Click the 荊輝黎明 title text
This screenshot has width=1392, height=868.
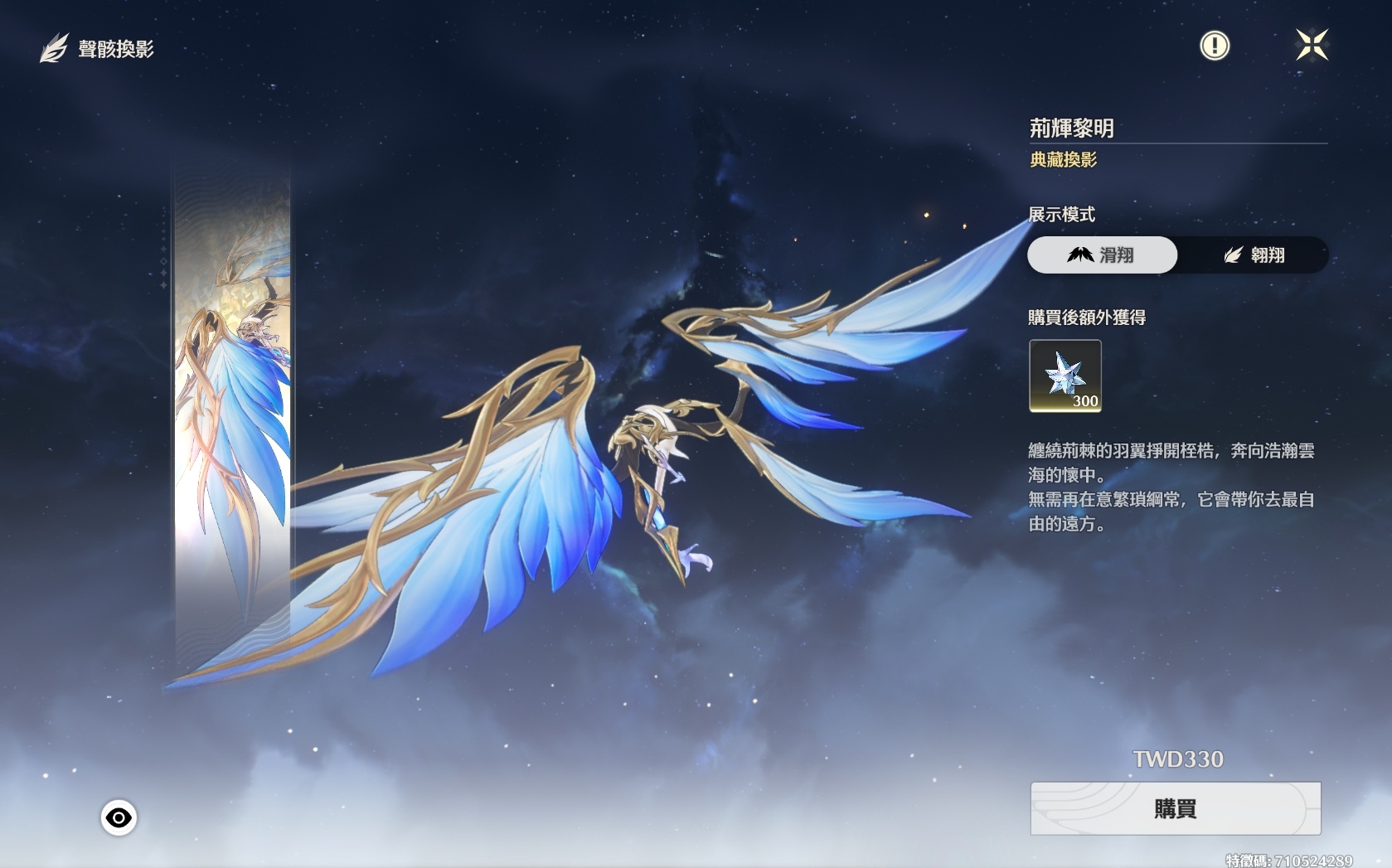point(1071,128)
